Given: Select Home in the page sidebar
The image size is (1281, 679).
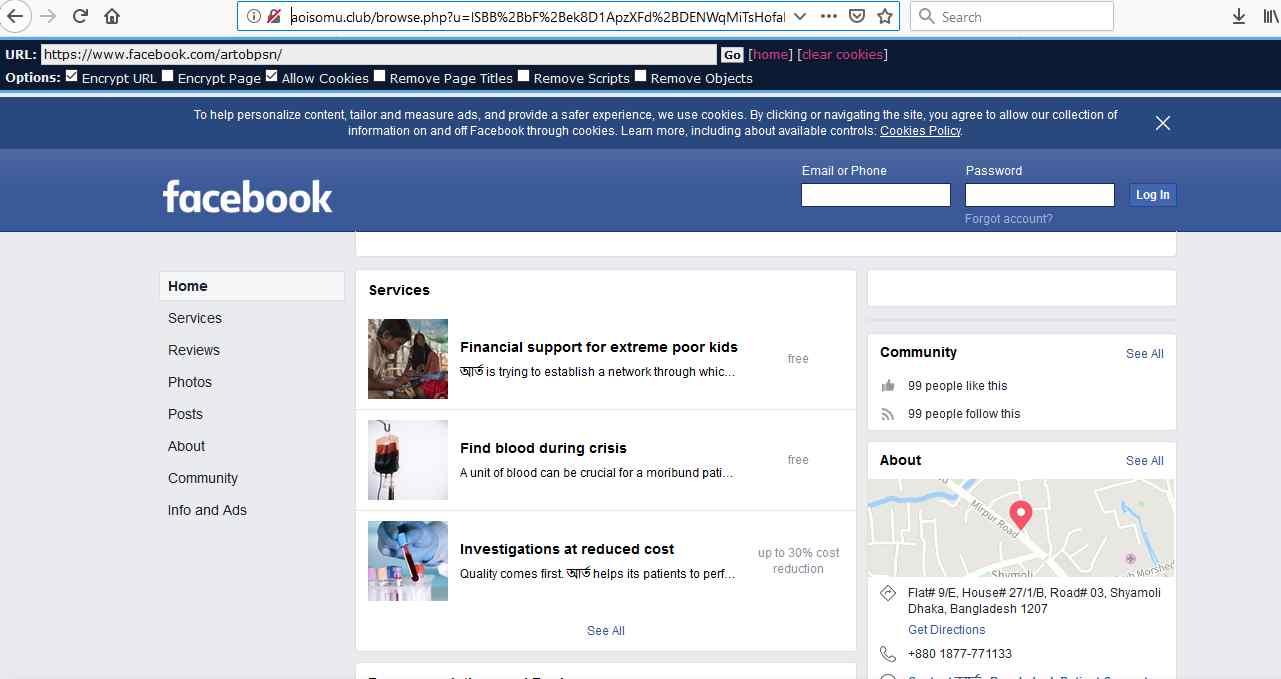Looking at the screenshot, I should click(x=252, y=286).
